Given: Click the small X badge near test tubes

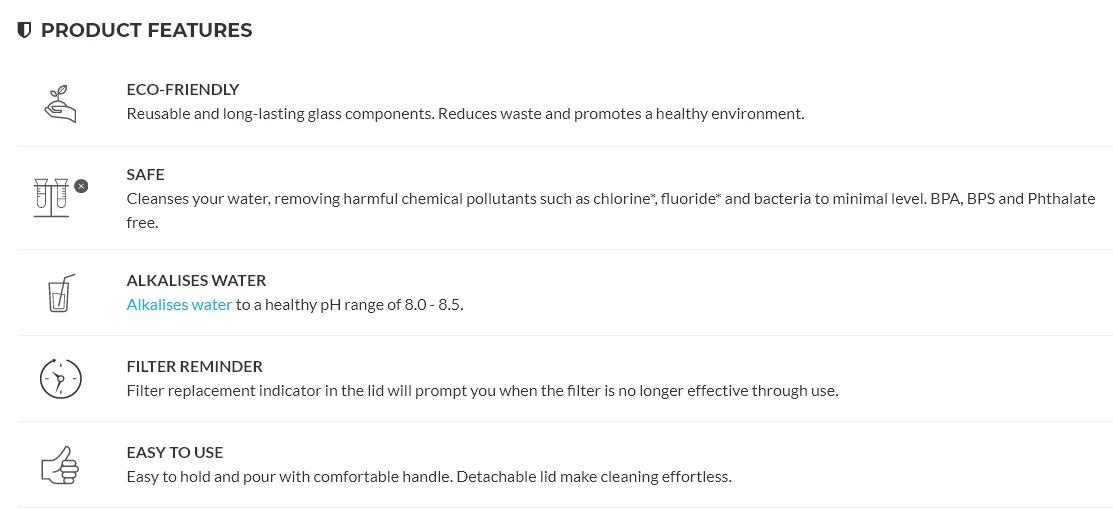Looking at the screenshot, I should click(81, 186).
